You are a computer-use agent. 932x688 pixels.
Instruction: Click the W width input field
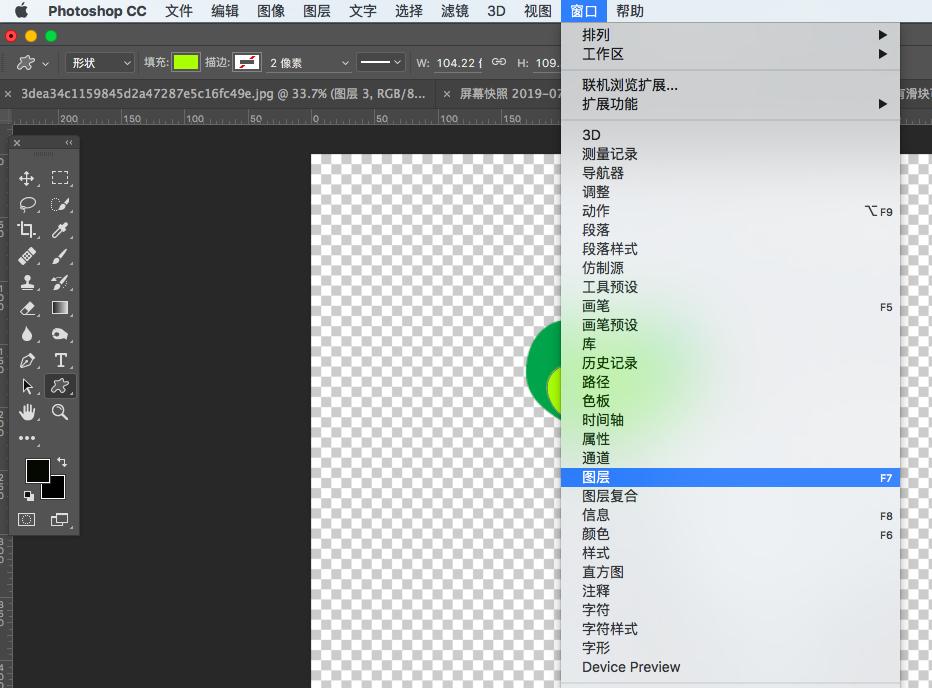pos(458,62)
